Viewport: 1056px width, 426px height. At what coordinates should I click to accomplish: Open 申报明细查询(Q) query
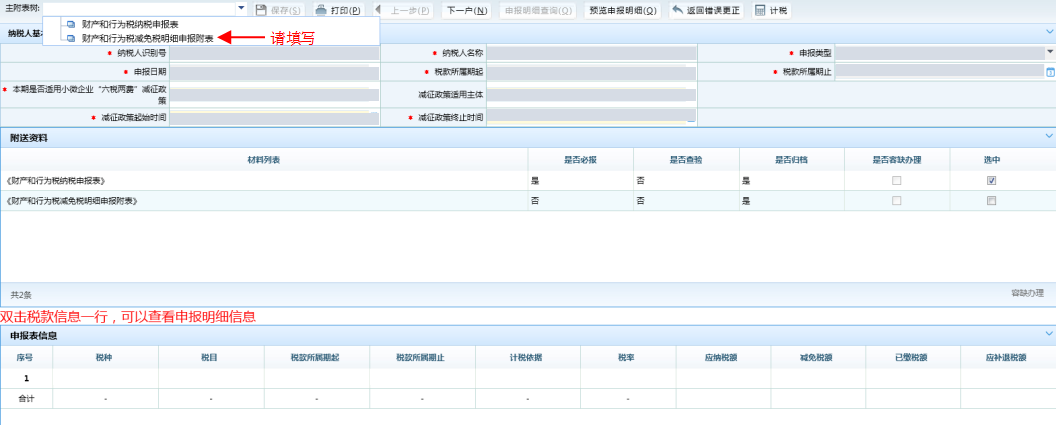(x=538, y=10)
